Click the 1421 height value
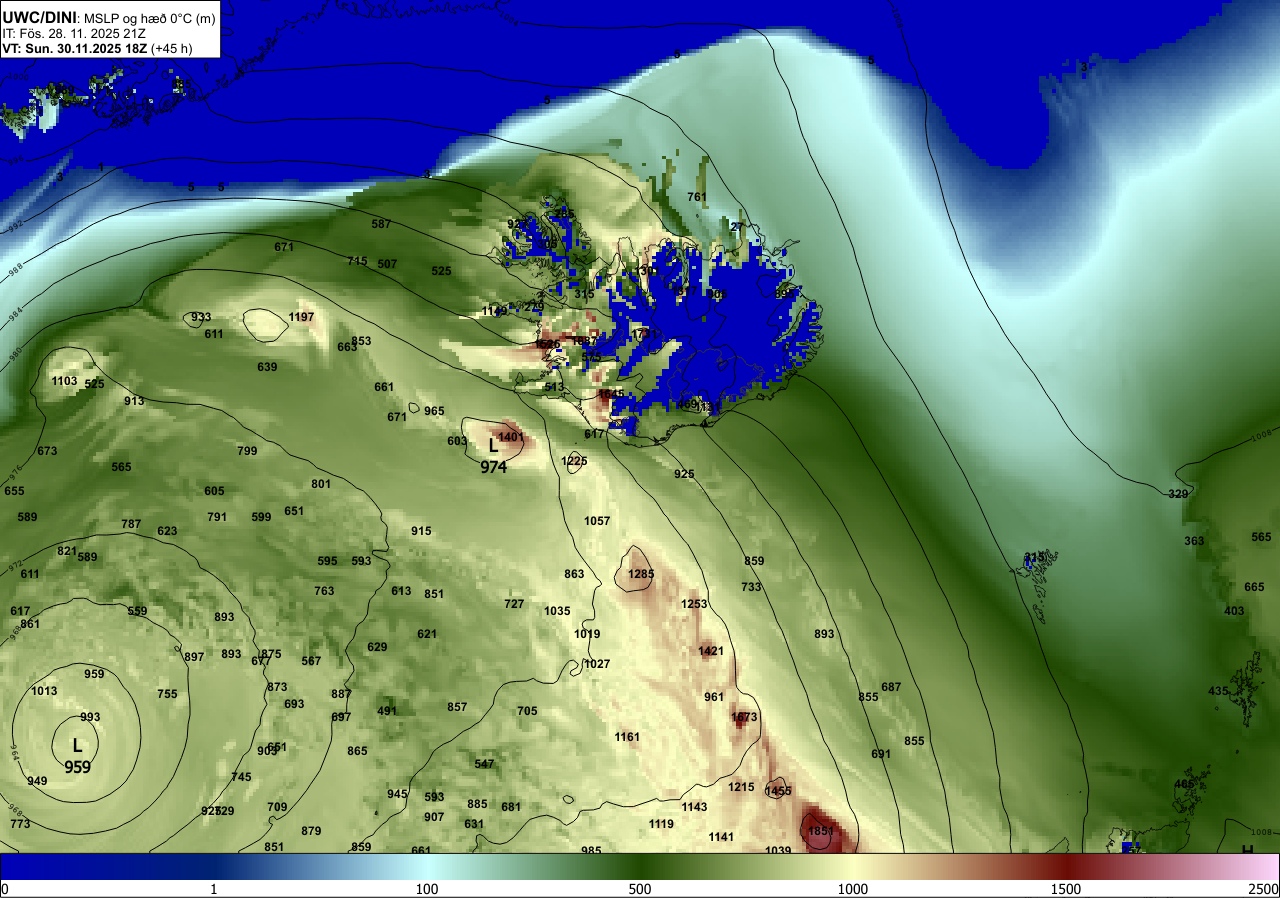Screen dimensions: 1280x898 (711, 651)
